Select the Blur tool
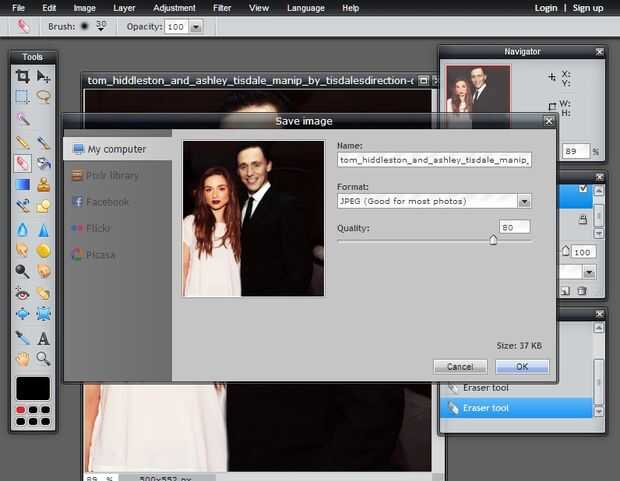This screenshot has width=620, height=481. pos(23,229)
